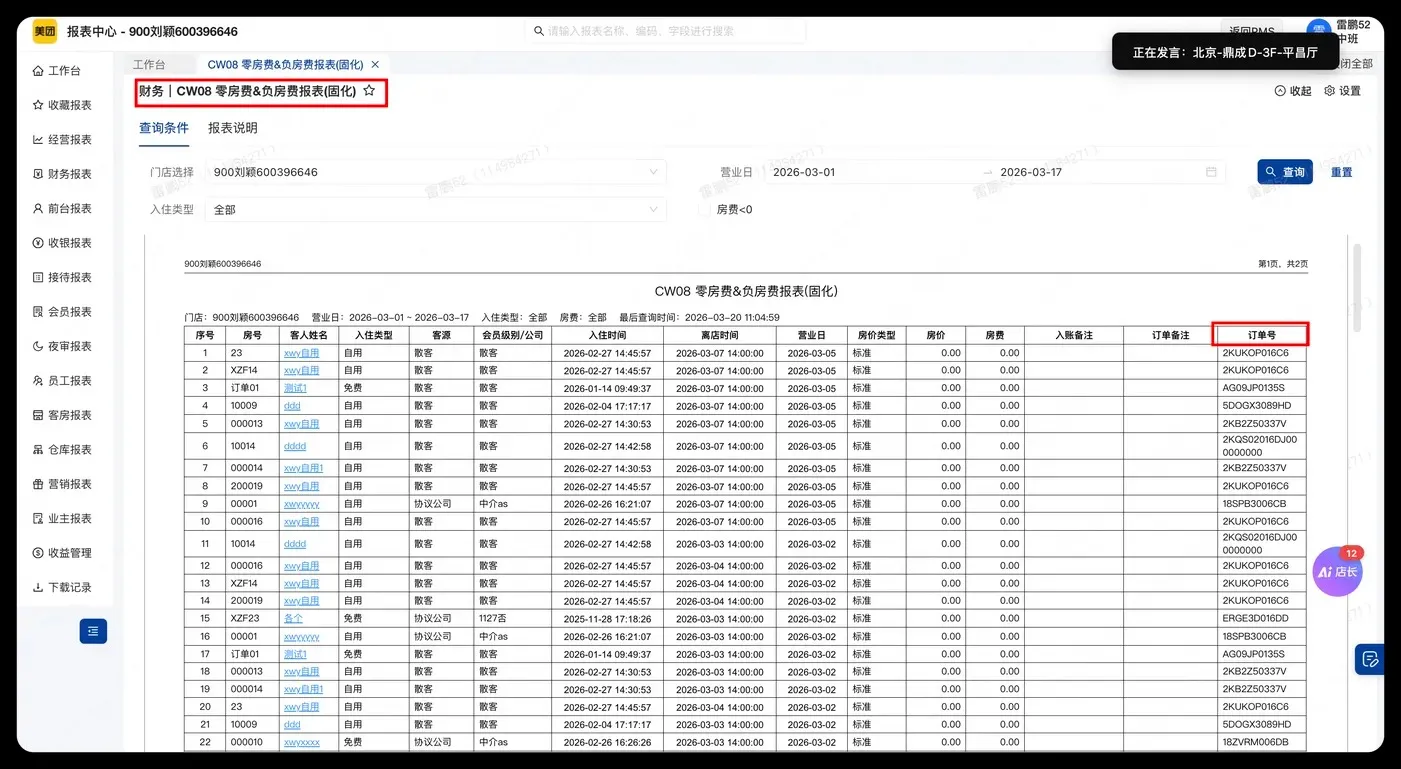Image resolution: width=1401 pixels, height=769 pixels.
Task: Open the xwy自用 guest link in row 1
Action: click(302, 352)
